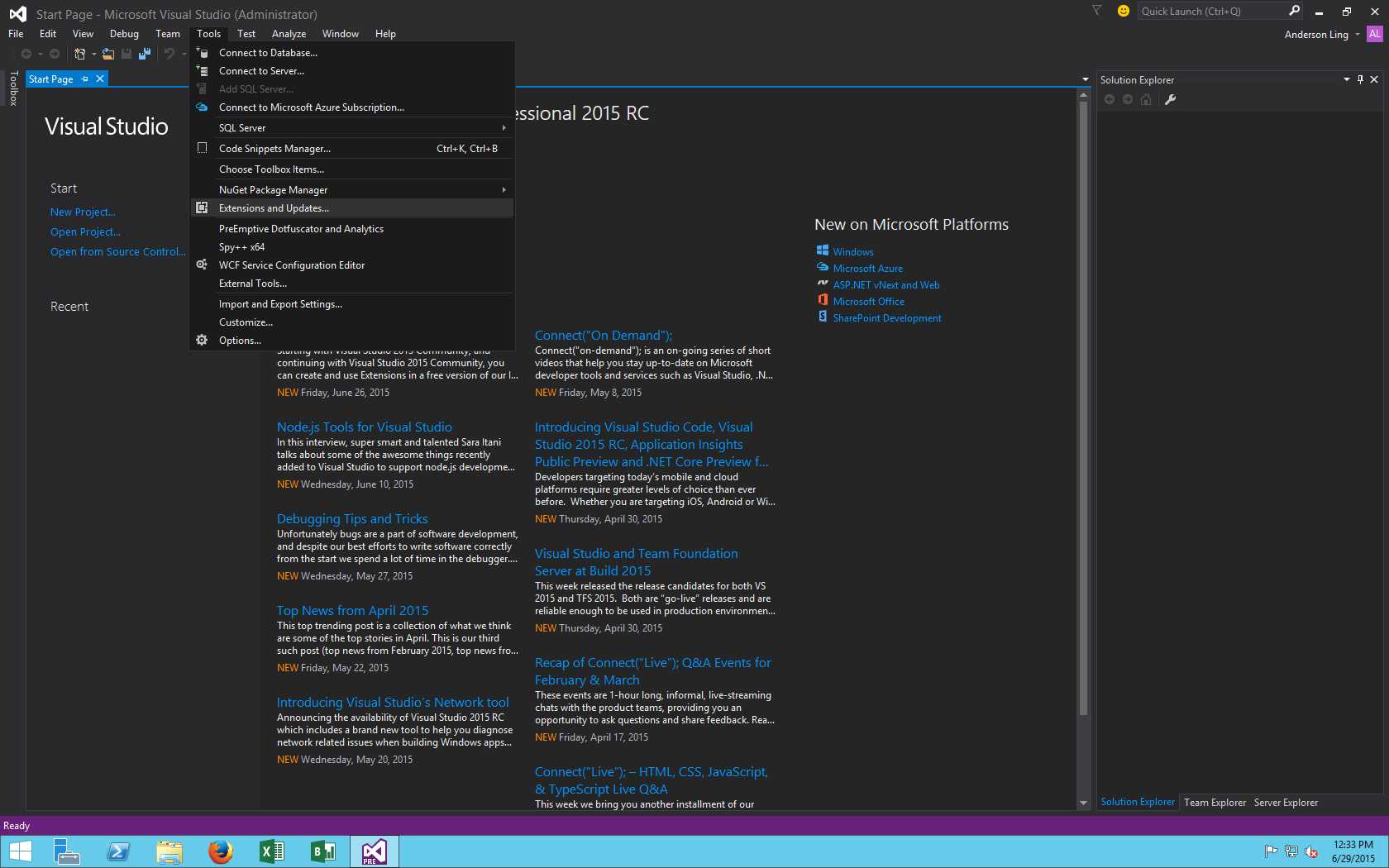Open Code Snippets Manager from Tools menu

tap(352, 149)
